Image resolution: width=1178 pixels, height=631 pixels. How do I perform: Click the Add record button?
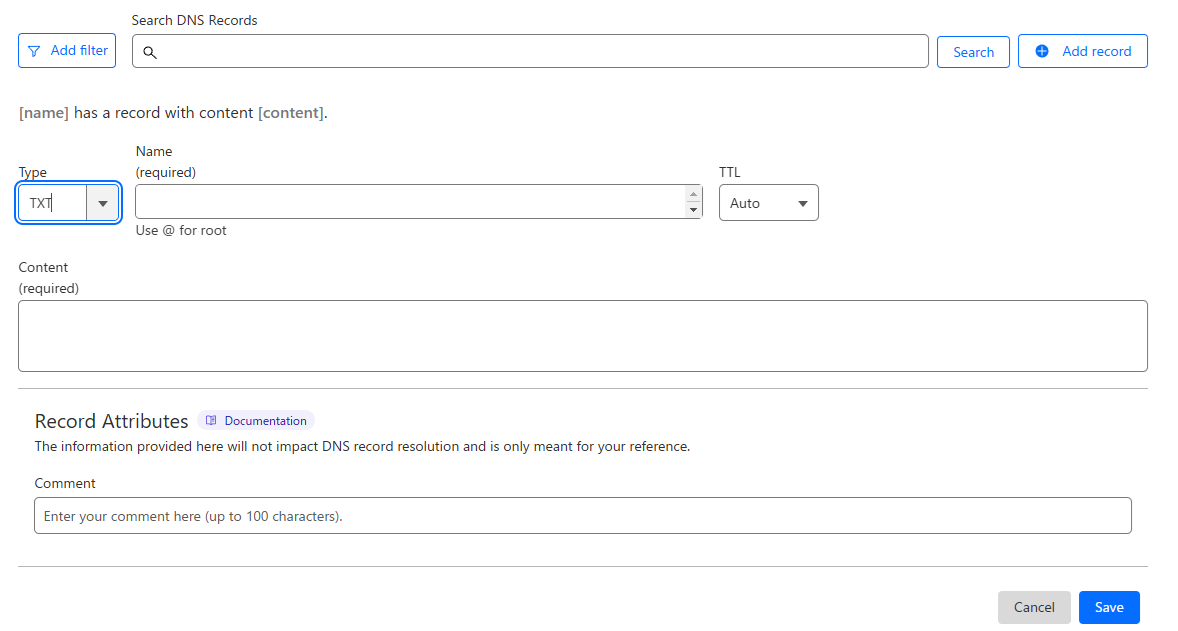[1083, 51]
